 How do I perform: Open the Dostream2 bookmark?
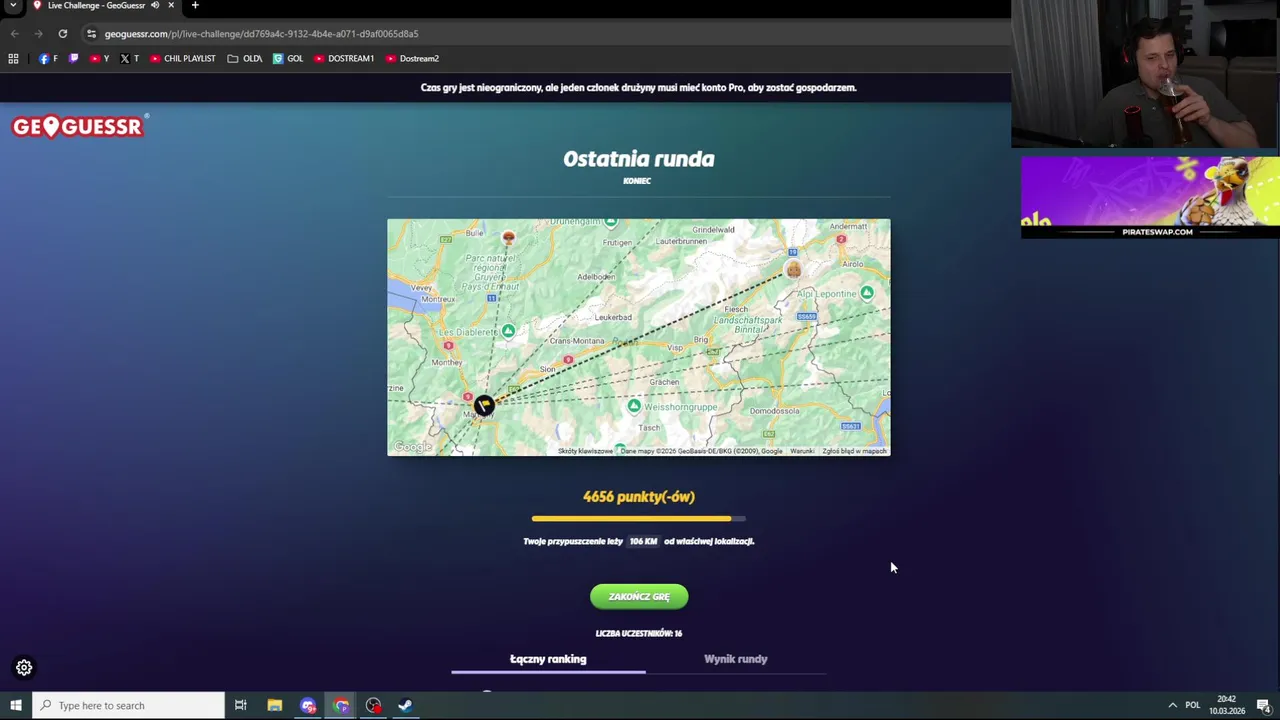click(x=412, y=59)
